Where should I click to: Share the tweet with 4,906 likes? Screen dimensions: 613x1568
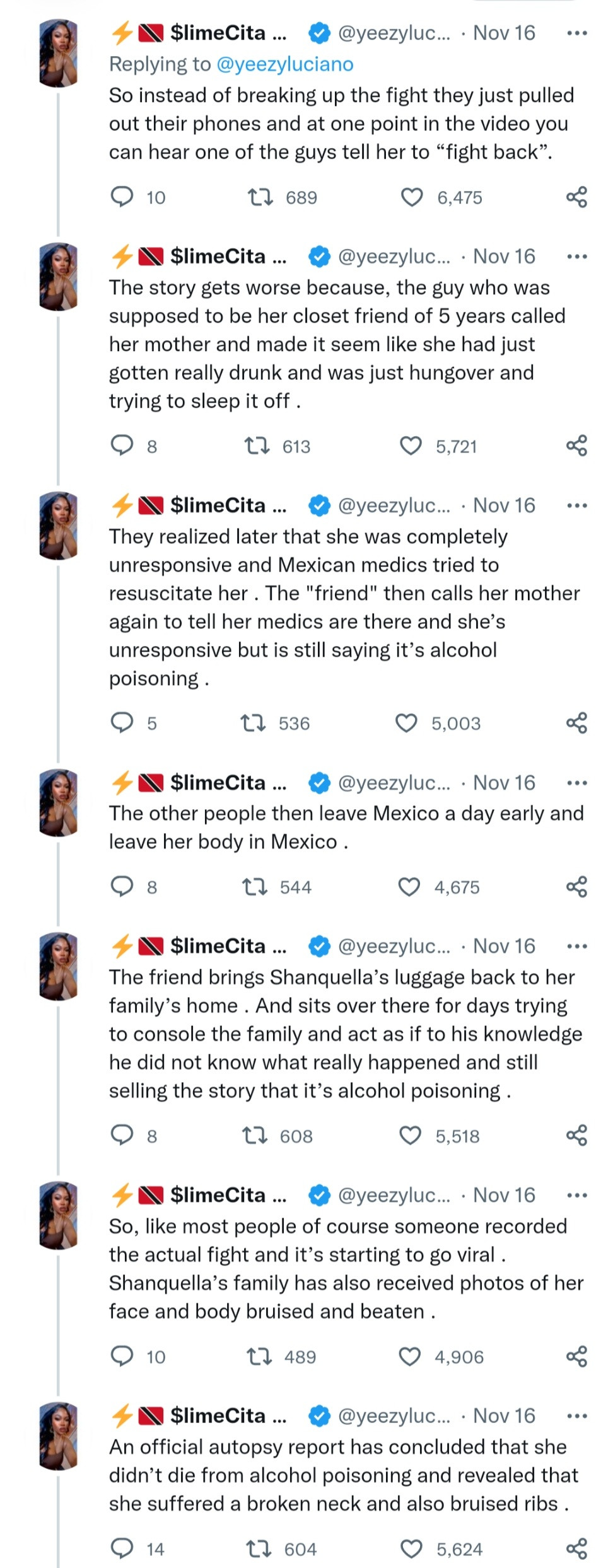pyautogui.click(x=576, y=1356)
